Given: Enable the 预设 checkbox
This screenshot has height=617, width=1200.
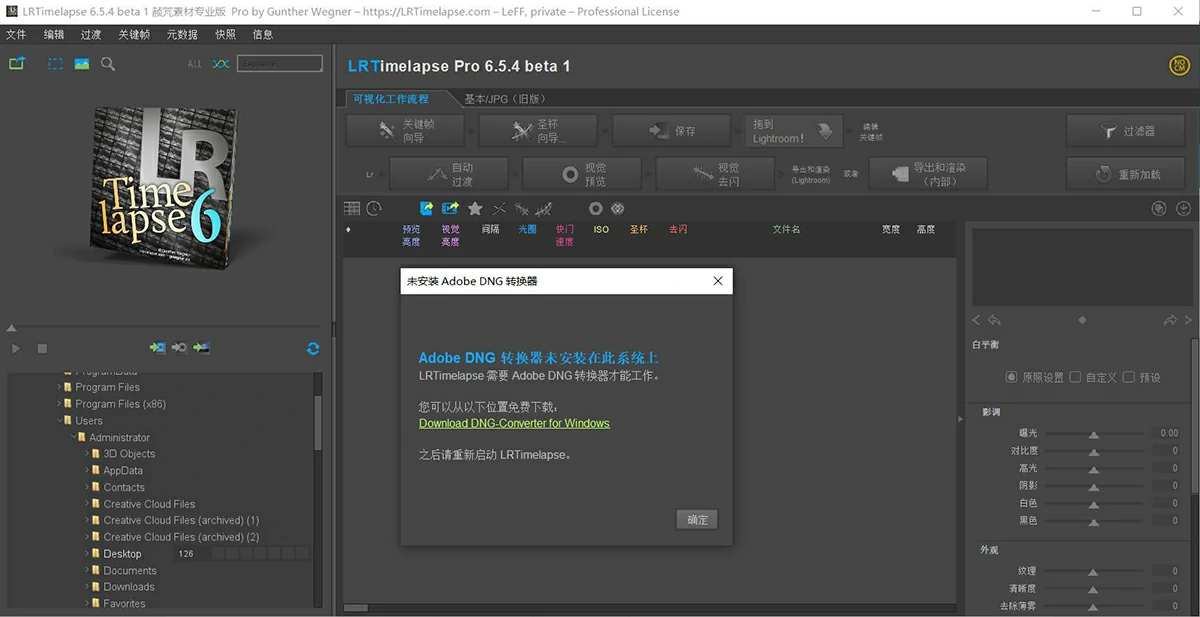Looking at the screenshot, I should pyautogui.click(x=1129, y=377).
